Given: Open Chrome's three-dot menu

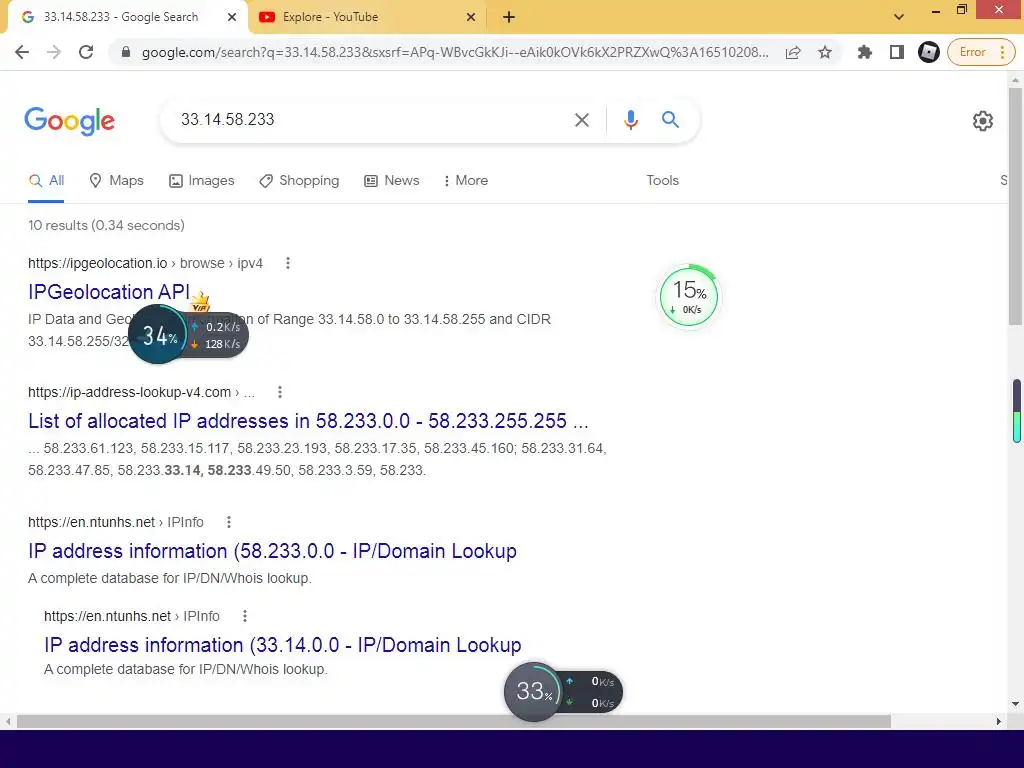Looking at the screenshot, I should click(x=1002, y=52).
